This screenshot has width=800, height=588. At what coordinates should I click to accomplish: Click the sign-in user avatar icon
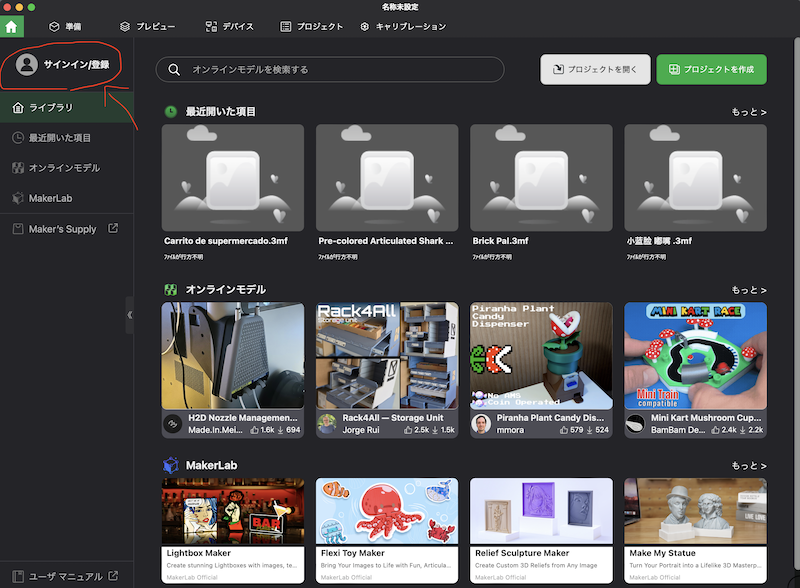tap(27, 64)
